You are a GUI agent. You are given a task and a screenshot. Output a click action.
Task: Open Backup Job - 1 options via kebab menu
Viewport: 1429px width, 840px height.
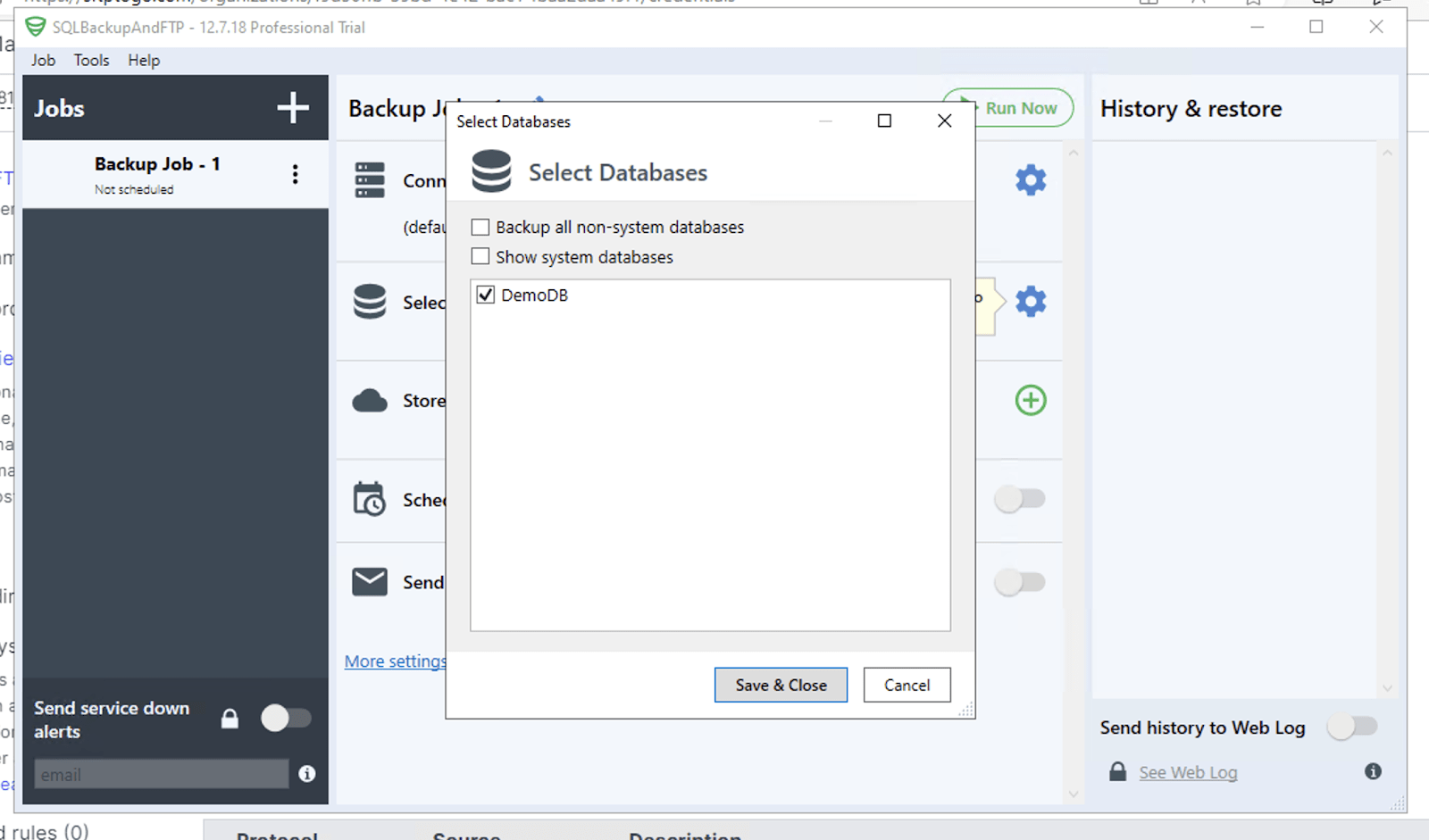tap(295, 174)
